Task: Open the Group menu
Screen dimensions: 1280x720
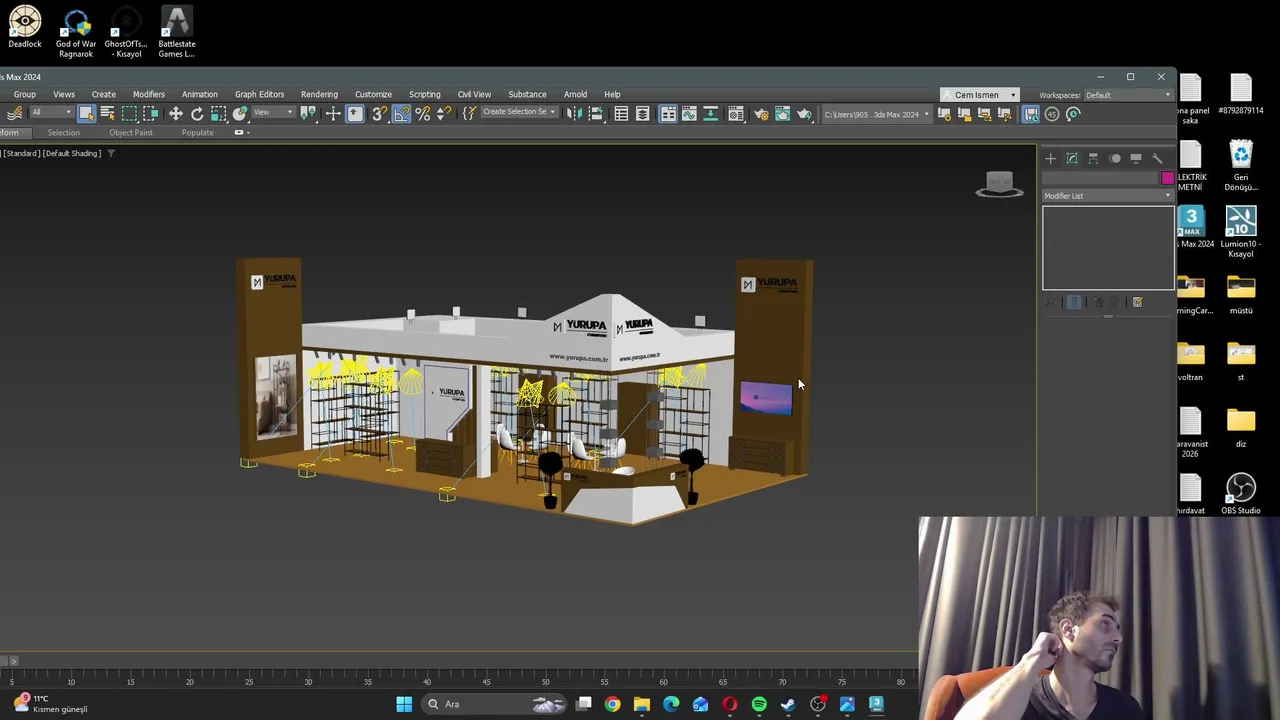Action: 24,94
